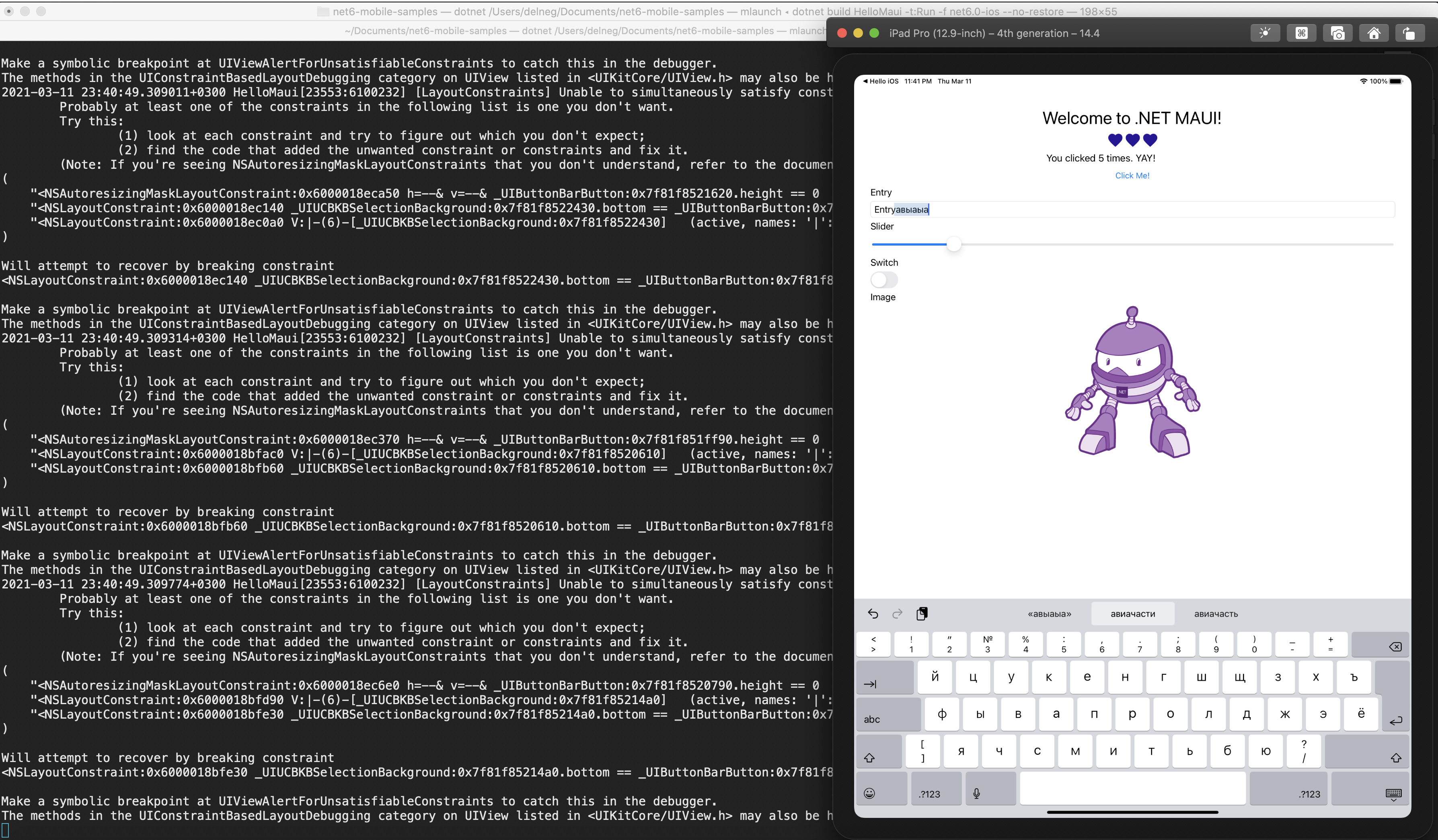The width and height of the screenshot is (1438, 840).
Task: Return to Hello iOS via the back breadcrumb
Action: pyautogui.click(x=881, y=81)
